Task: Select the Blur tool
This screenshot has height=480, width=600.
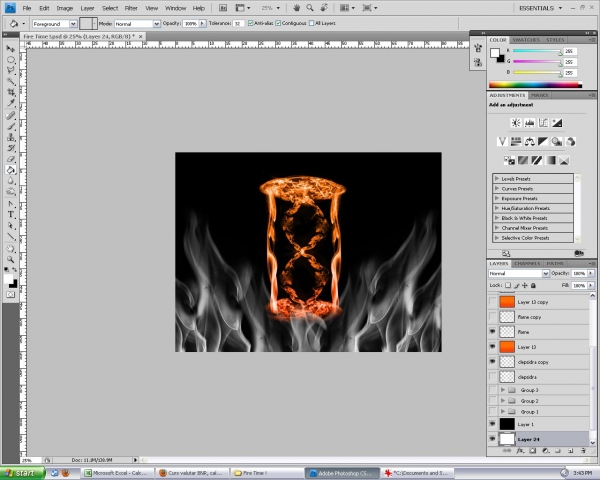Action: (x=10, y=181)
